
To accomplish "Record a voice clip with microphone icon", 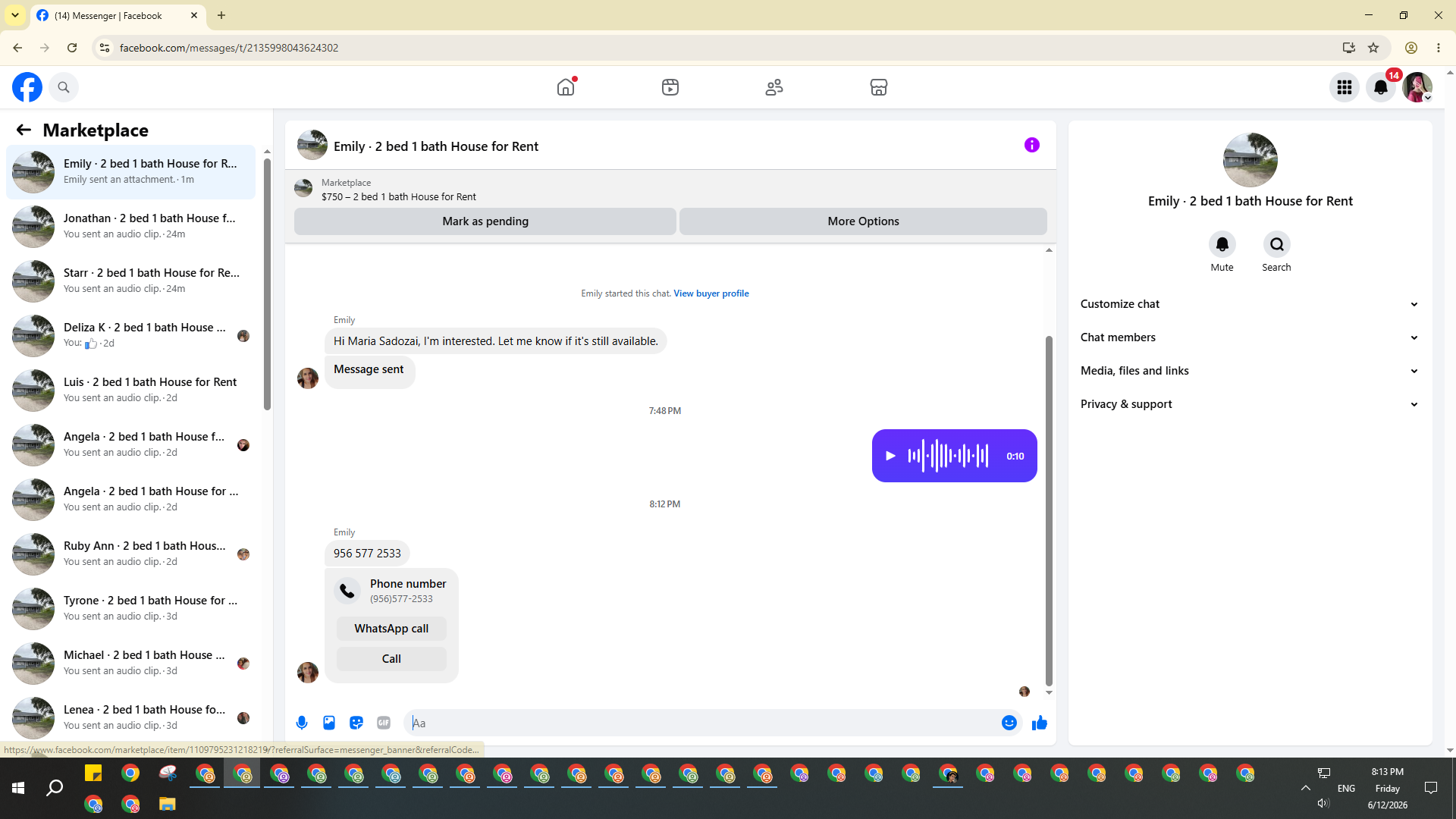I will click(x=302, y=723).
